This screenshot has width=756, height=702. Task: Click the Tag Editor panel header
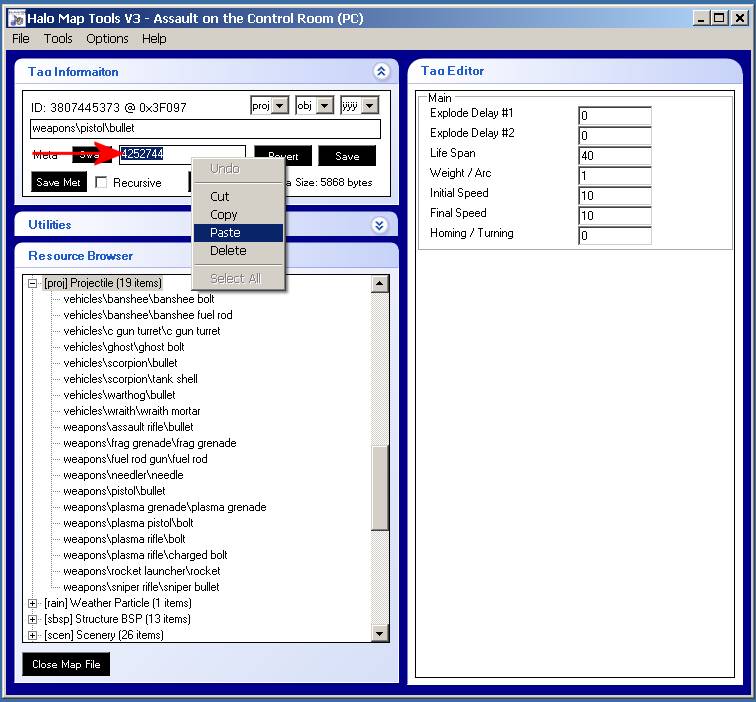click(x=575, y=71)
